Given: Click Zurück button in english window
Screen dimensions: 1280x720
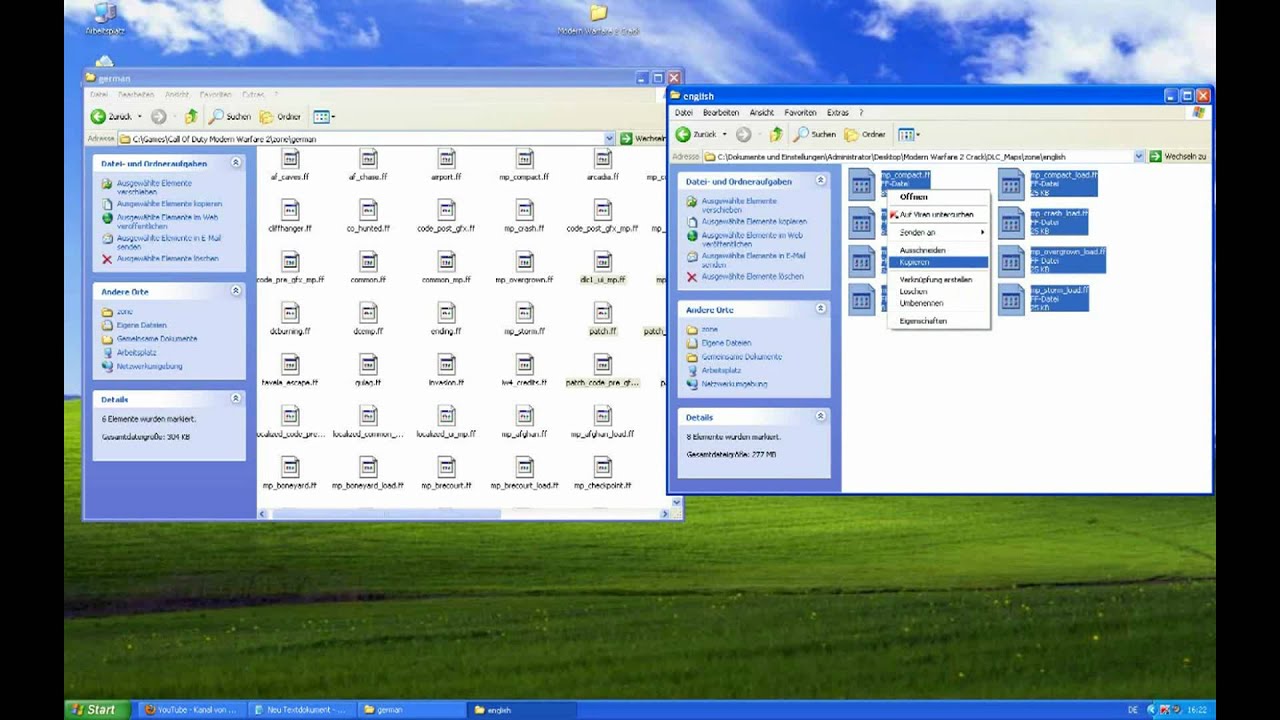Looking at the screenshot, I should [x=697, y=134].
